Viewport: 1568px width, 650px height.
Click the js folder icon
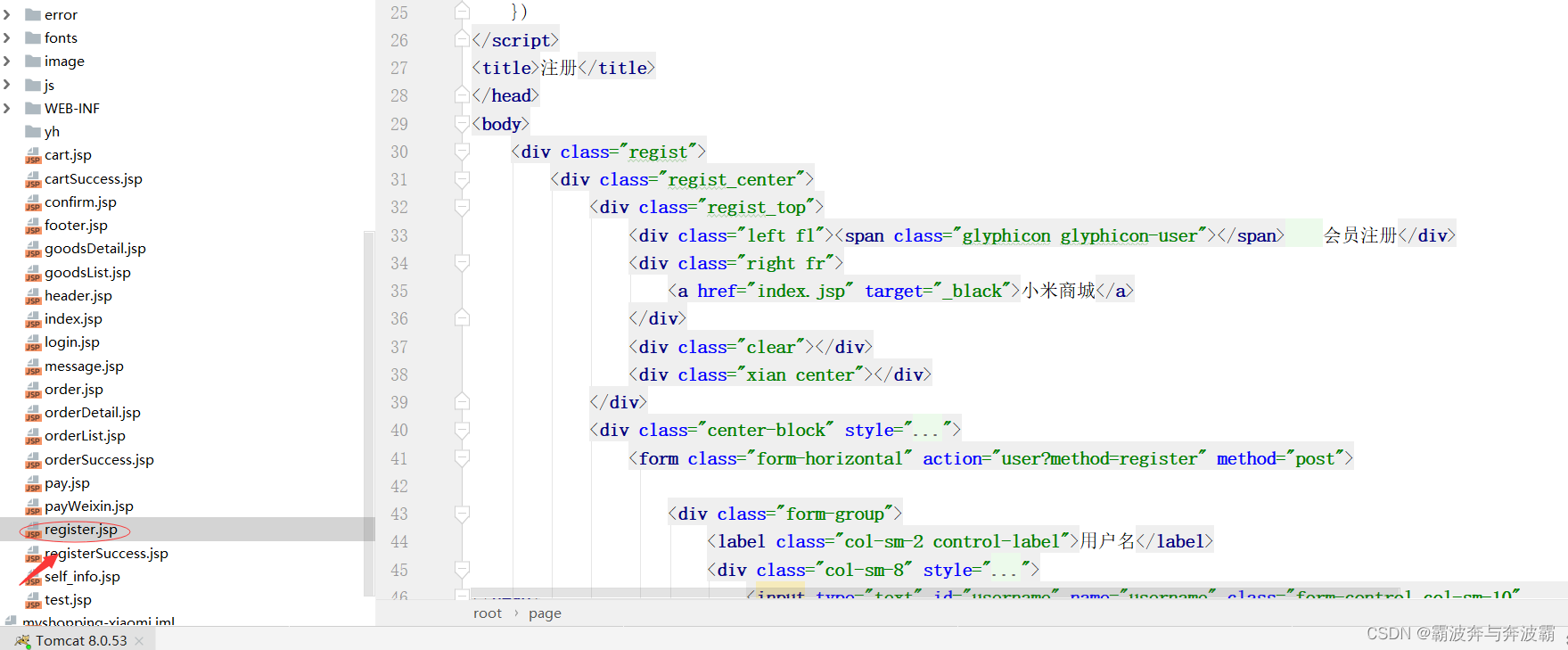[x=33, y=85]
